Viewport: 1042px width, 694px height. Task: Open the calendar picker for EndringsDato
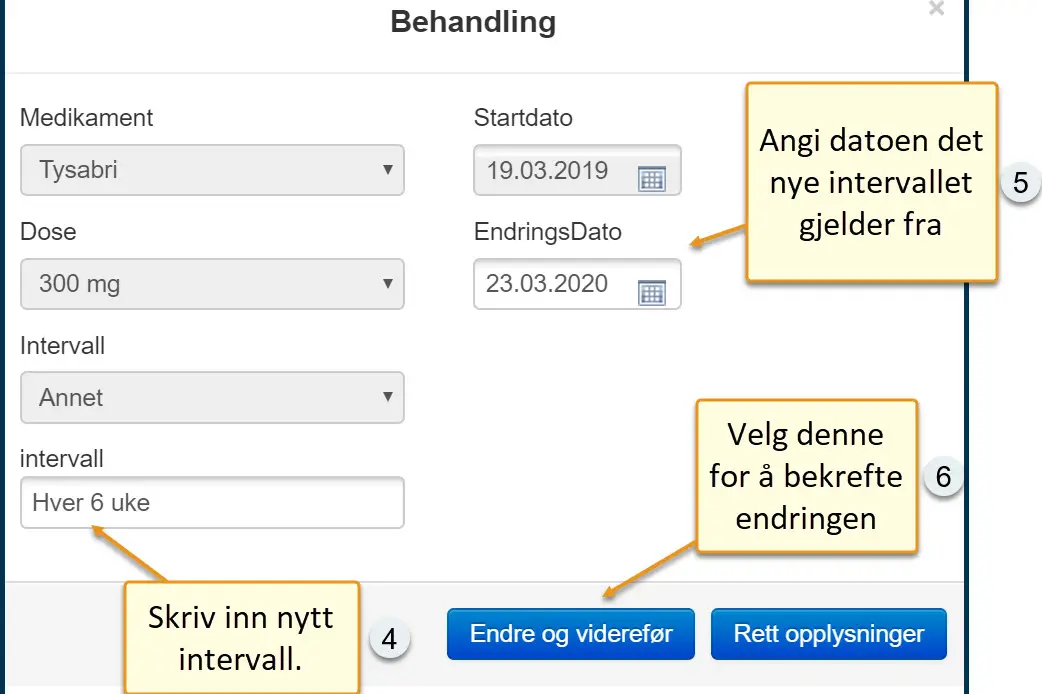[651, 292]
